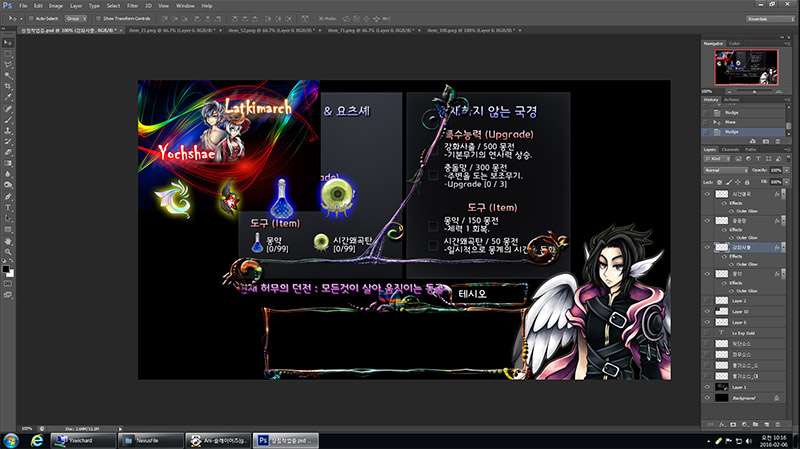Create new snapshot camera icon in History

[766, 141]
